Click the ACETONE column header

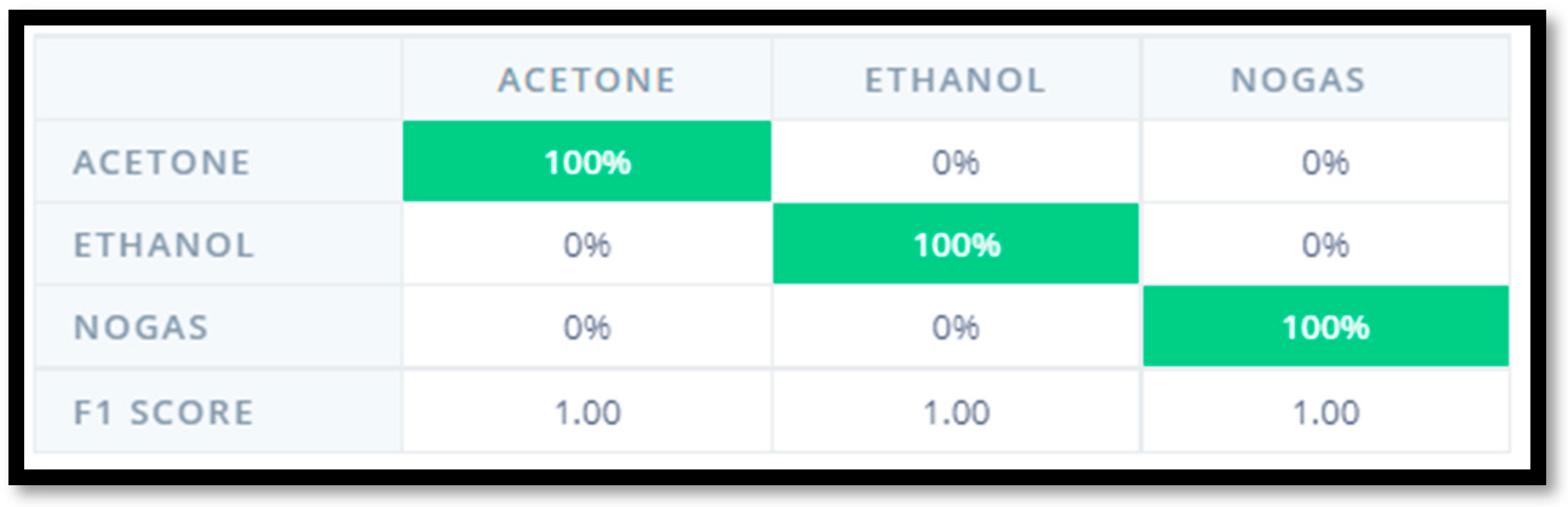587,80
